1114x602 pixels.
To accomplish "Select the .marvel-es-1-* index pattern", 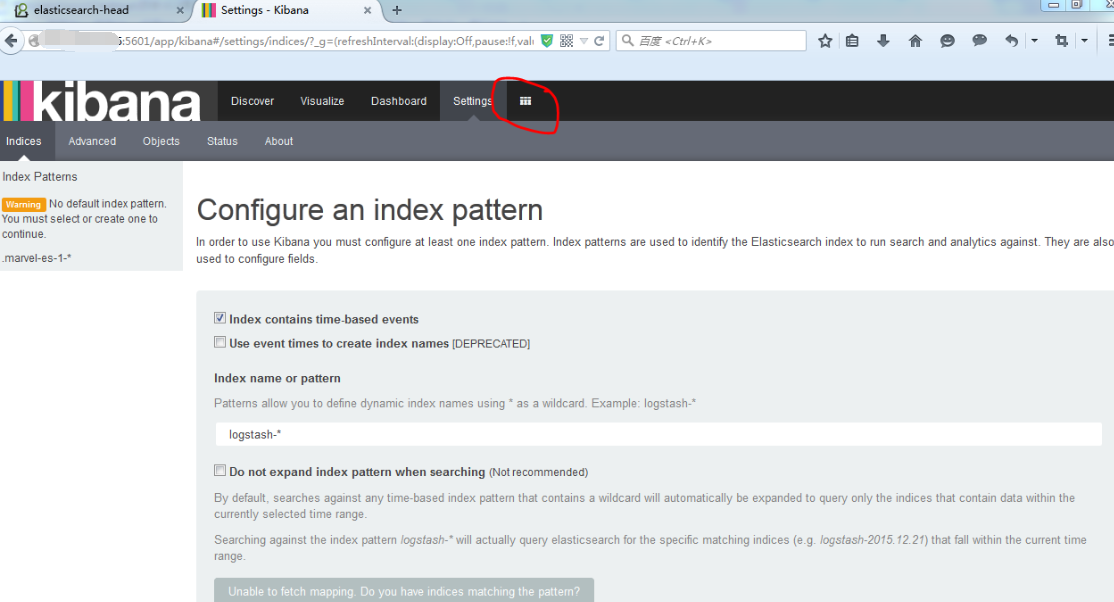I will click(x=37, y=258).
